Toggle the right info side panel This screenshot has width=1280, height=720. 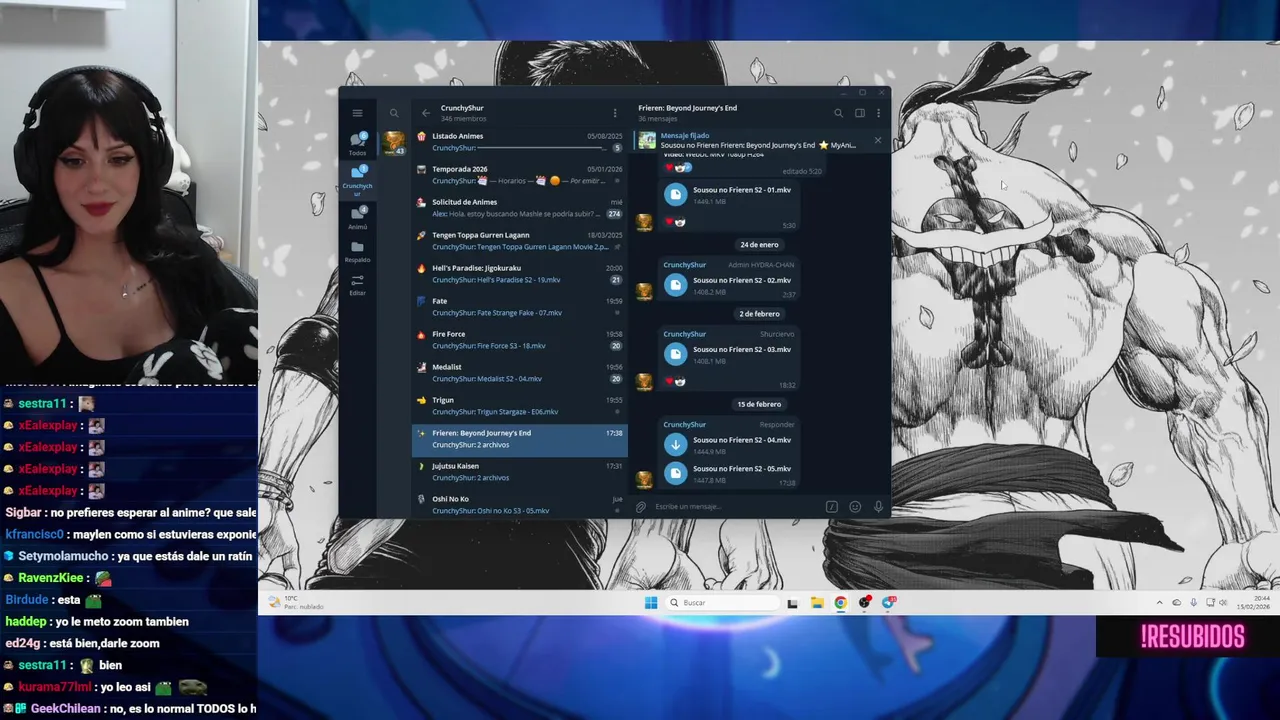click(860, 113)
